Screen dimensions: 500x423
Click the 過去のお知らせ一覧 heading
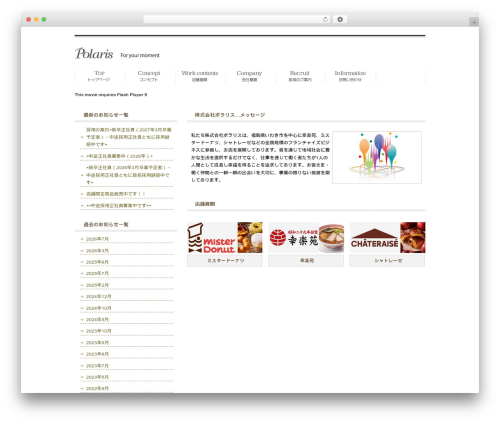pyautogui.click(x=106, y=225)
